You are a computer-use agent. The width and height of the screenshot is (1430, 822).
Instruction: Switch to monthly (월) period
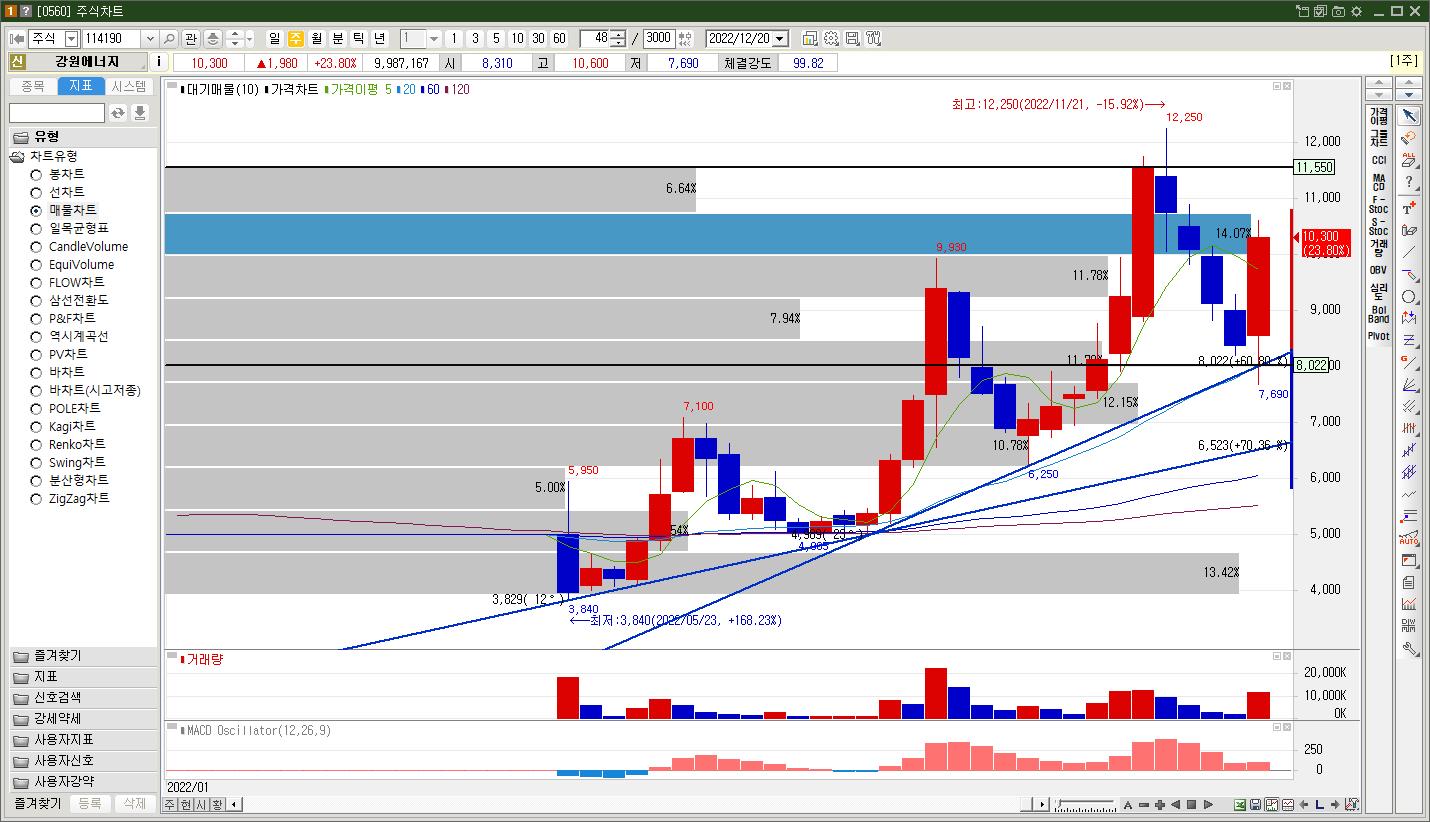316,38
